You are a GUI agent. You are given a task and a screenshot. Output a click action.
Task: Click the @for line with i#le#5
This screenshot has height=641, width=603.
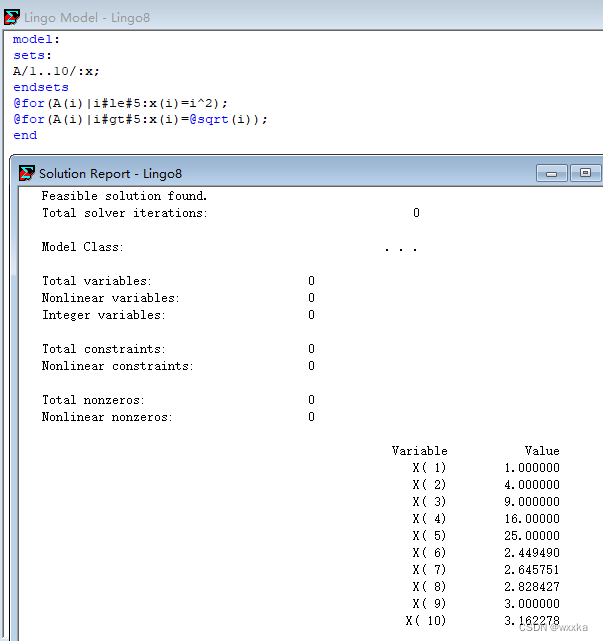point(120,103)
